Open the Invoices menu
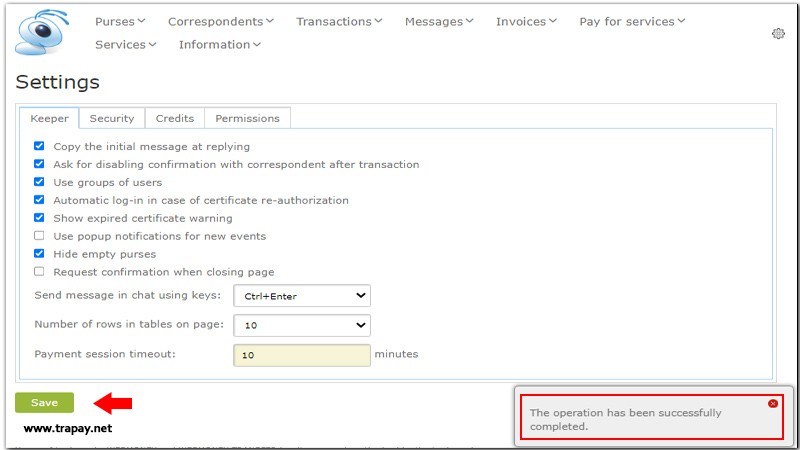This screenshot has width=800, height=450. pyautogui.click(x=527, y=21)
